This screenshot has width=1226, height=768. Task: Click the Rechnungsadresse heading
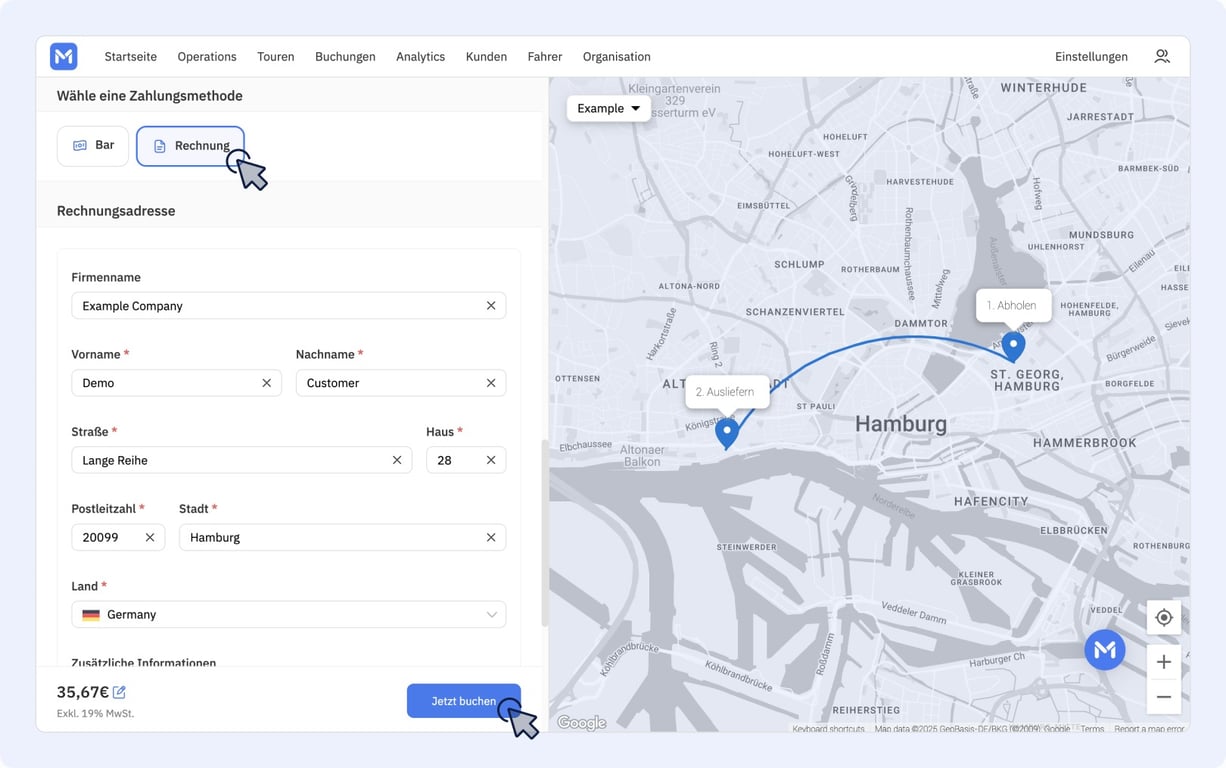coord(116,211)
